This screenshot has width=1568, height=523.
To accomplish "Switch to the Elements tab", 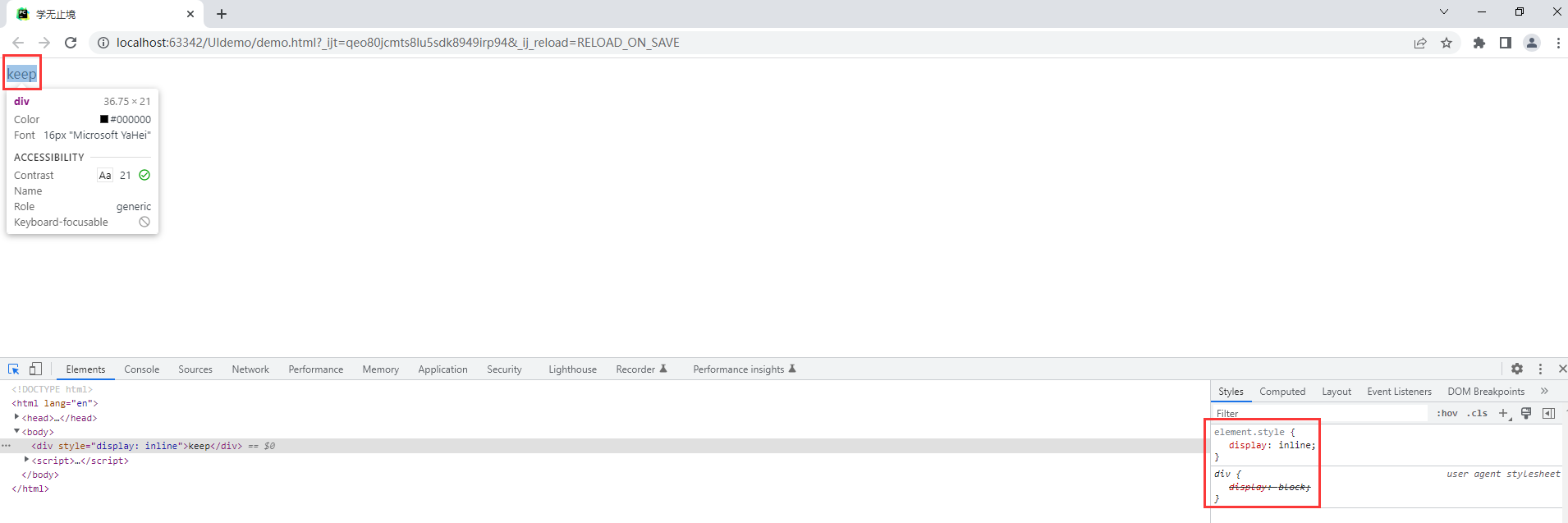I will coord(85,369).
